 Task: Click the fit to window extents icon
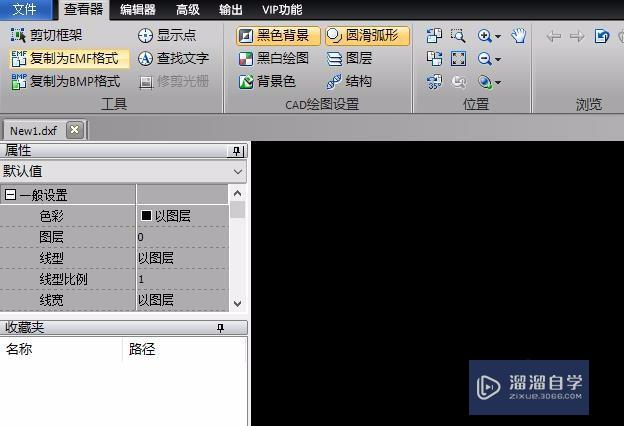pos(458,59)
